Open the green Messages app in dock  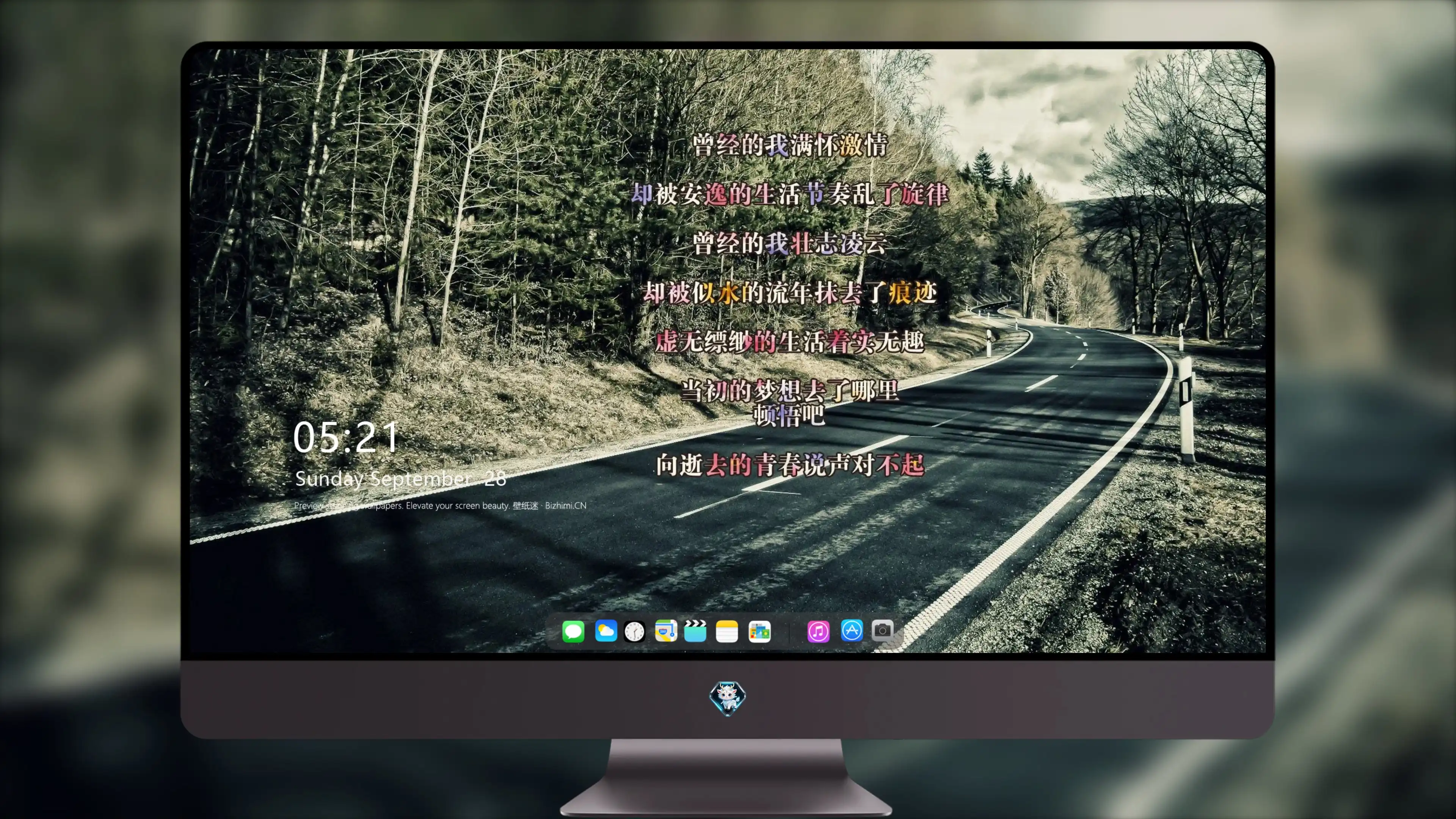click(x=573, y=631)
